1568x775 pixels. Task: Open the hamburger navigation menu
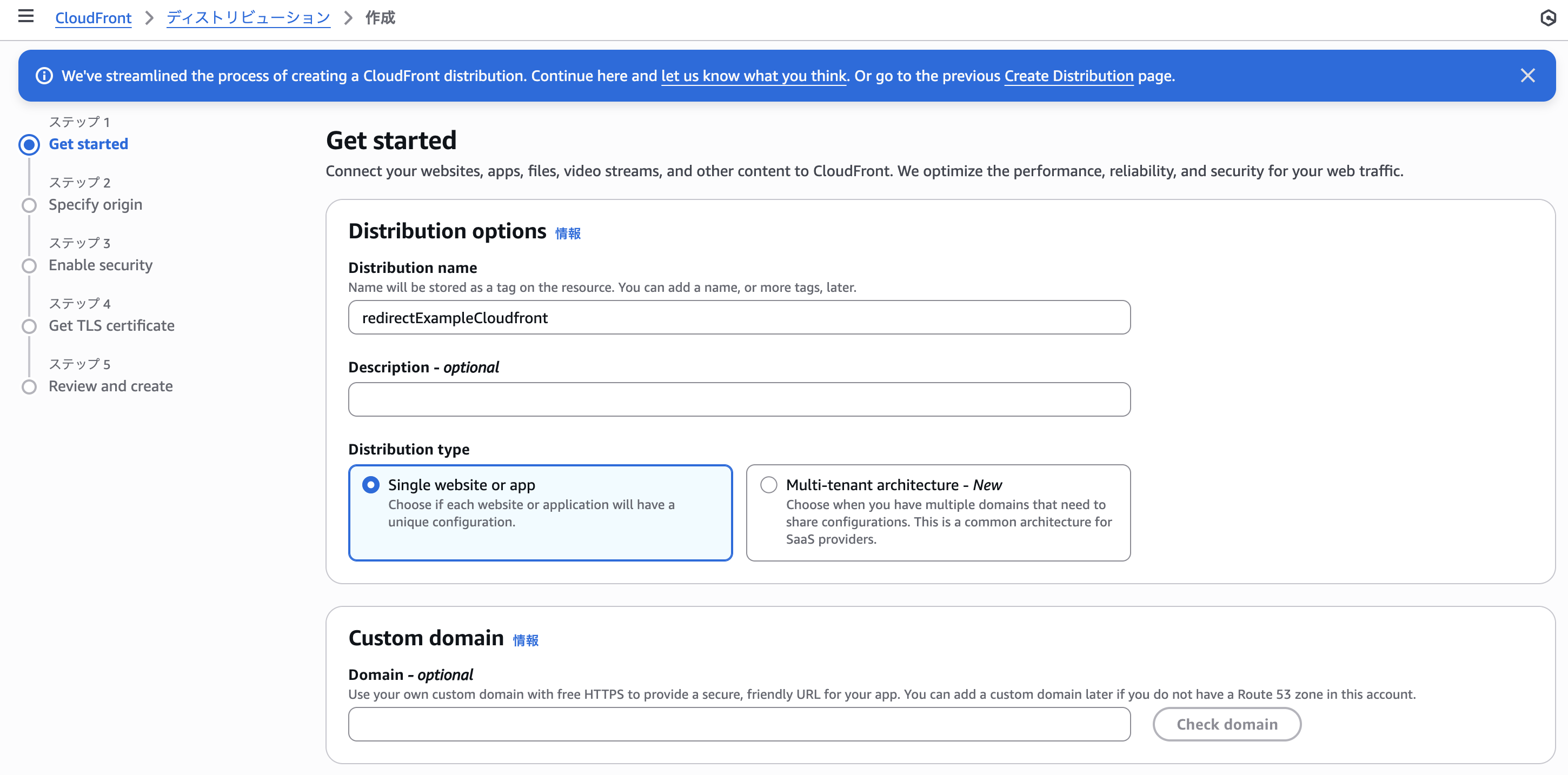(x=25, y=16)
